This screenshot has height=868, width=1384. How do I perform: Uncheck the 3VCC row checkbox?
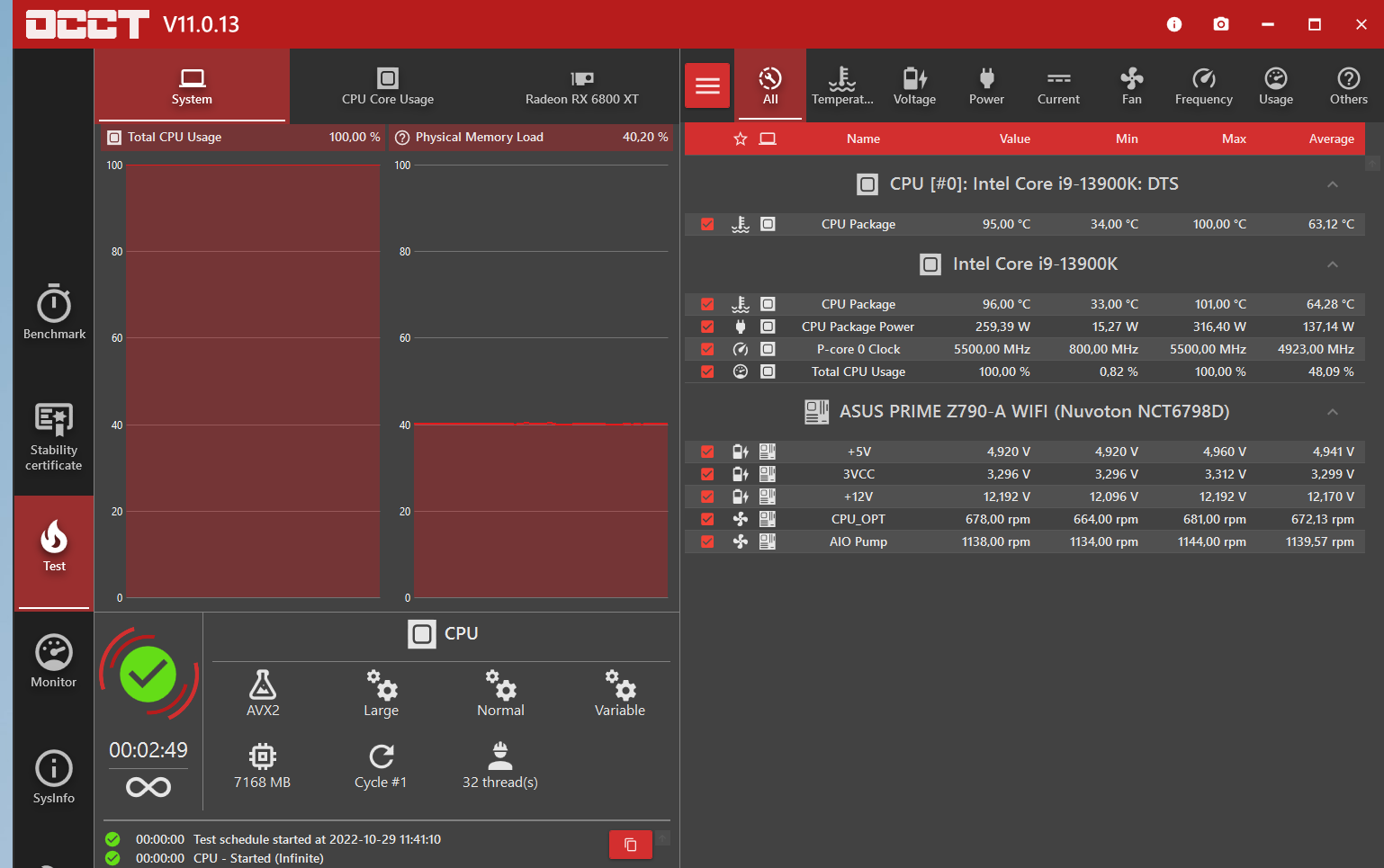pos(707,474)
